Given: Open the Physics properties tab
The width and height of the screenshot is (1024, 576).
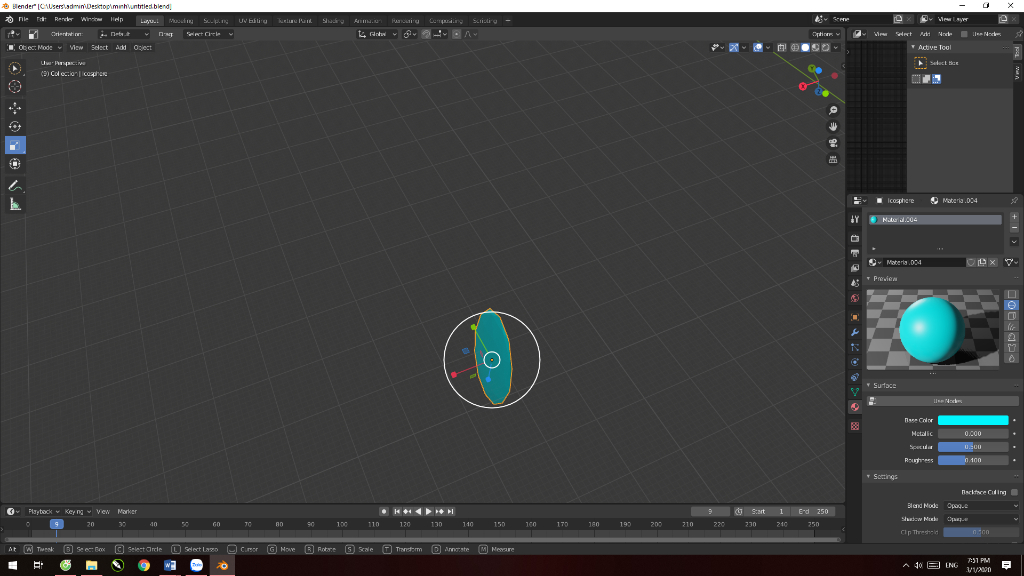Looking at the screenshot, I should (x=855, y=362).
